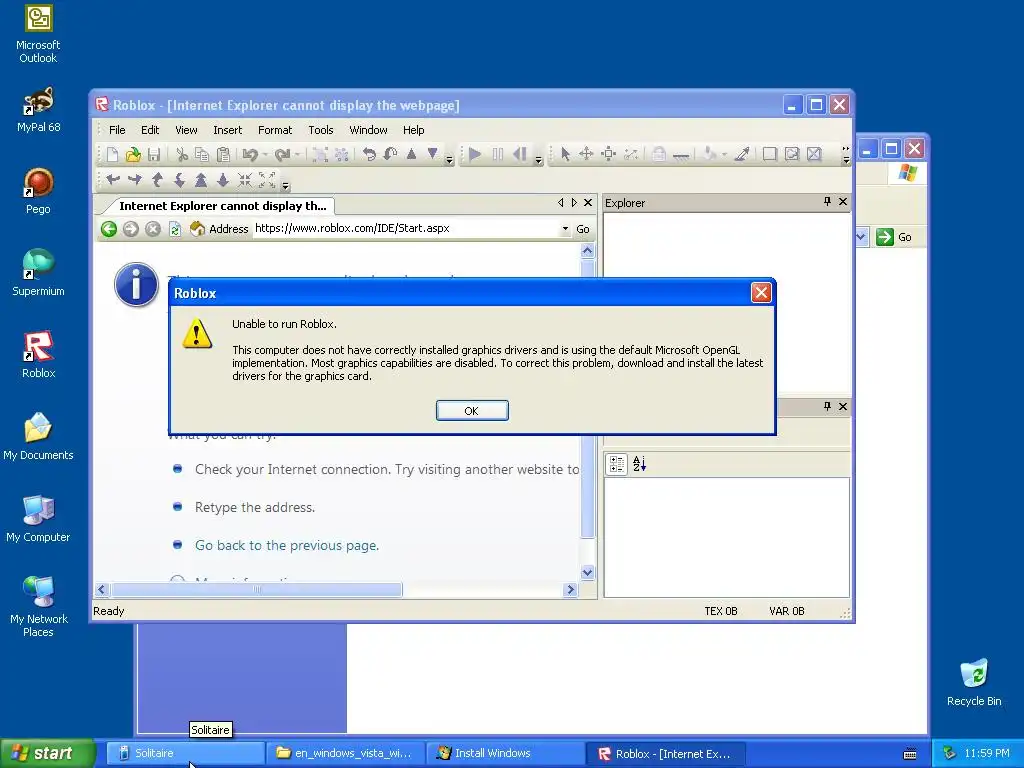Click the Play run icon
Image resolution: width=1024 pixels, height=768 pixels.
pos(475,154)
